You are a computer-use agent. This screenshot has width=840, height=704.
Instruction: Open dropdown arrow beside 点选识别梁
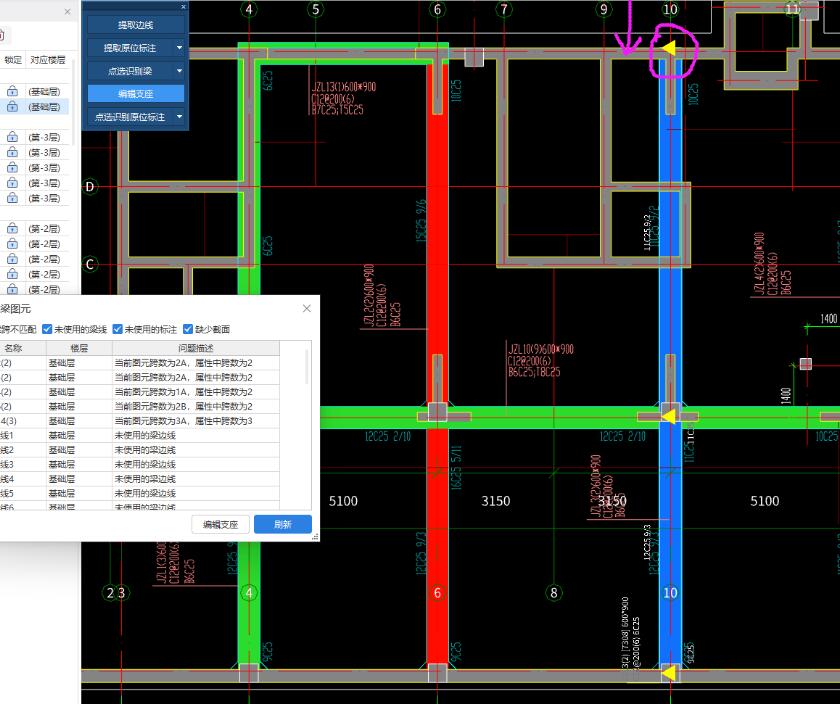[179, 71]
